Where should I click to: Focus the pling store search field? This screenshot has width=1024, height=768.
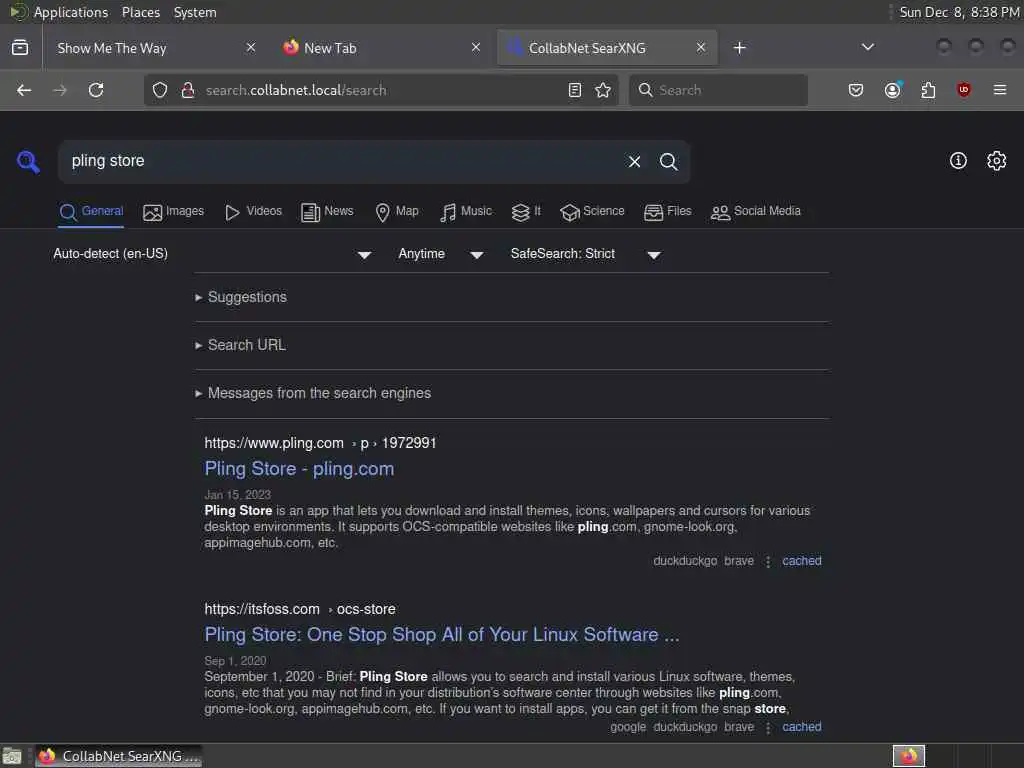340,161
